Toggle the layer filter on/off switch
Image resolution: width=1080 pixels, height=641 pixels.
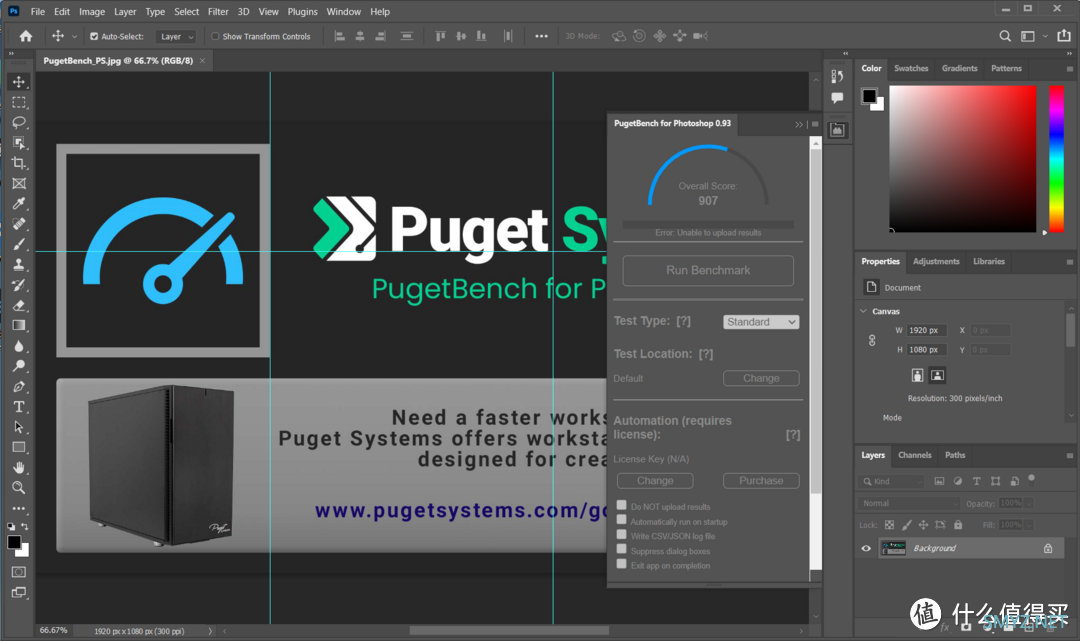point(1031,479)
